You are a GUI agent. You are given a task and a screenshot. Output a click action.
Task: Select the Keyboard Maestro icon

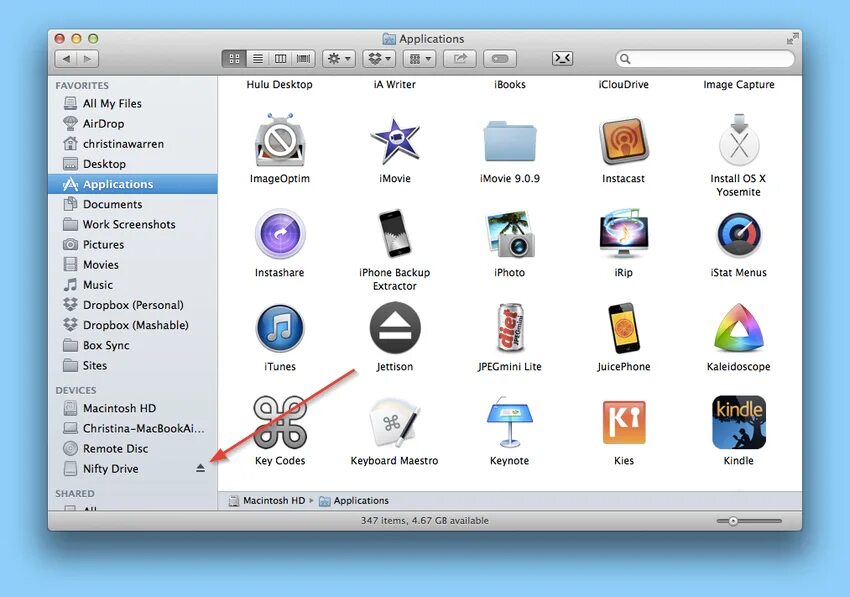pyautogui.click(x=395, y=422)
